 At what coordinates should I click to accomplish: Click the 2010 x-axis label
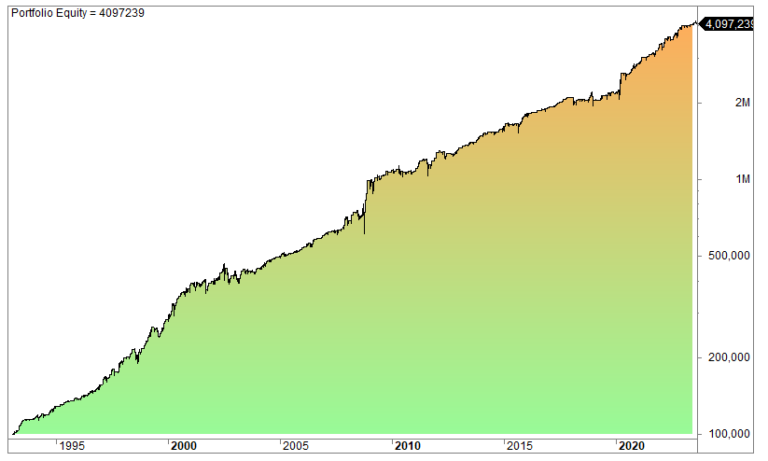tap(408, 446)
